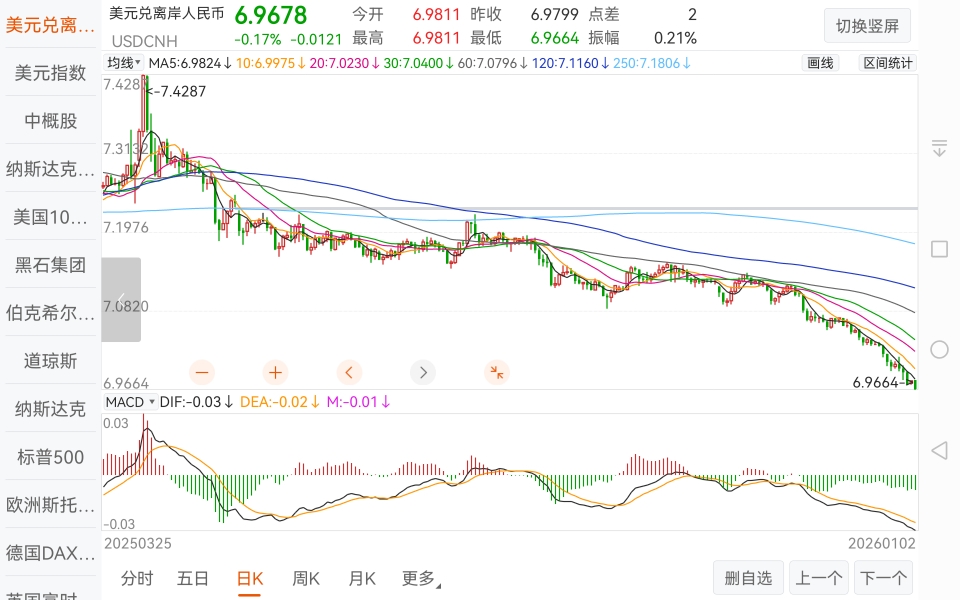Viewport: 960px width, 600px height.
Task: Open the MACD indicator dropdown
Action: [130, 402]
